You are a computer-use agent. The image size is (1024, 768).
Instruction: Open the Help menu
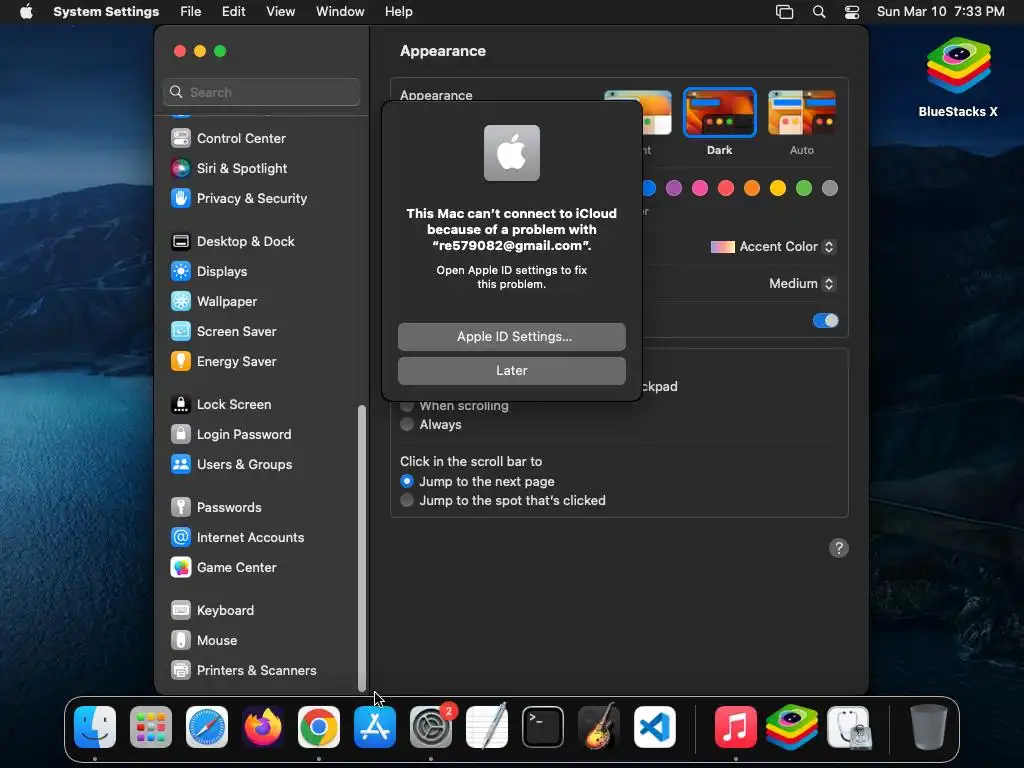click(398, 12)
